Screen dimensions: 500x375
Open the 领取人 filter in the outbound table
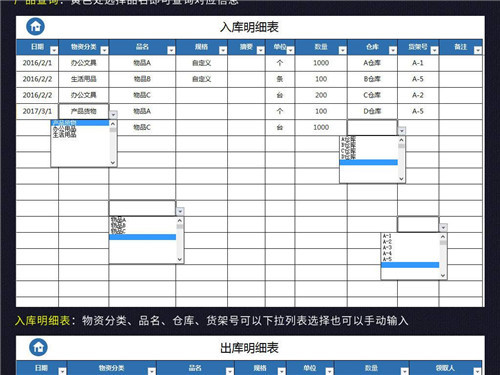click(477, 371)
